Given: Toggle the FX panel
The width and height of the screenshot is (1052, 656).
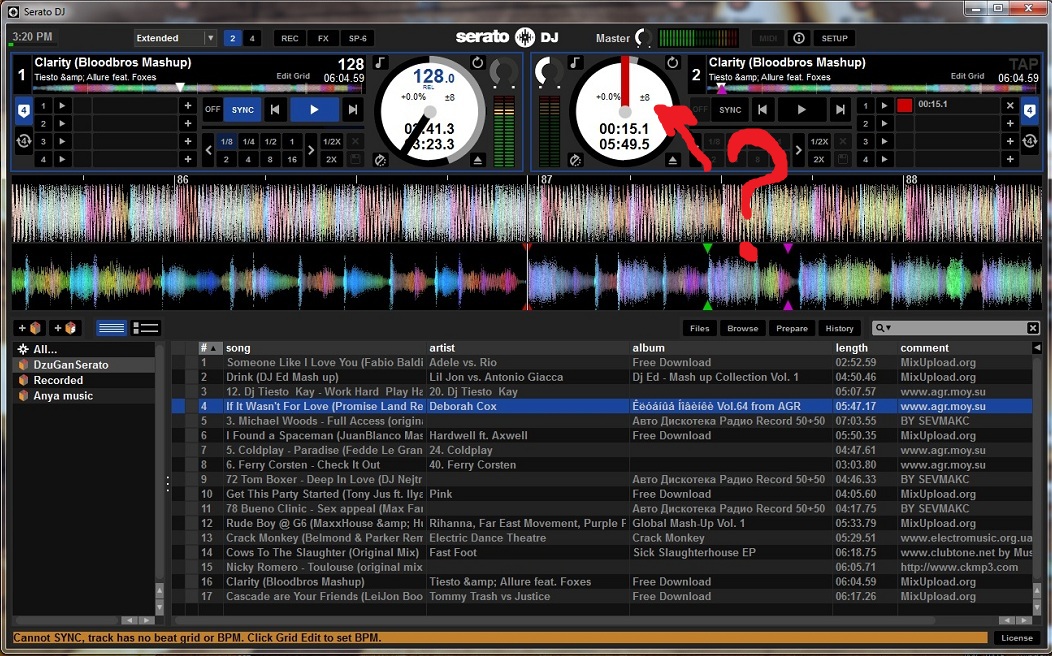Looking at the screenshot, I should pos(323,38).
